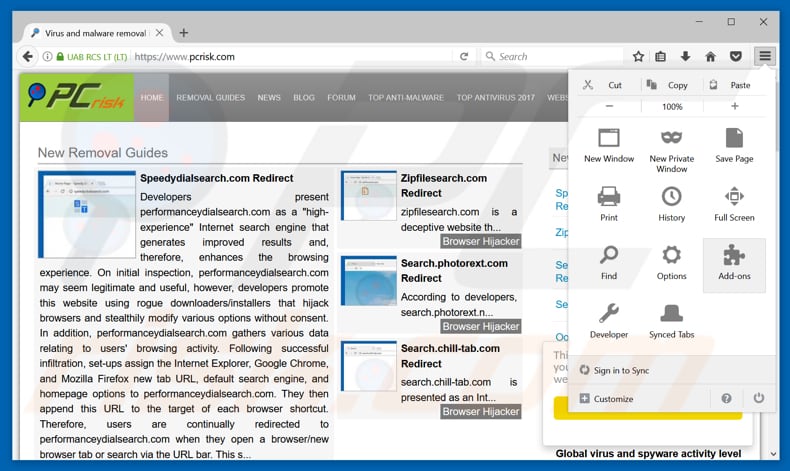Zoom out with minus button
790x471 pixels.
coord(609,106)
